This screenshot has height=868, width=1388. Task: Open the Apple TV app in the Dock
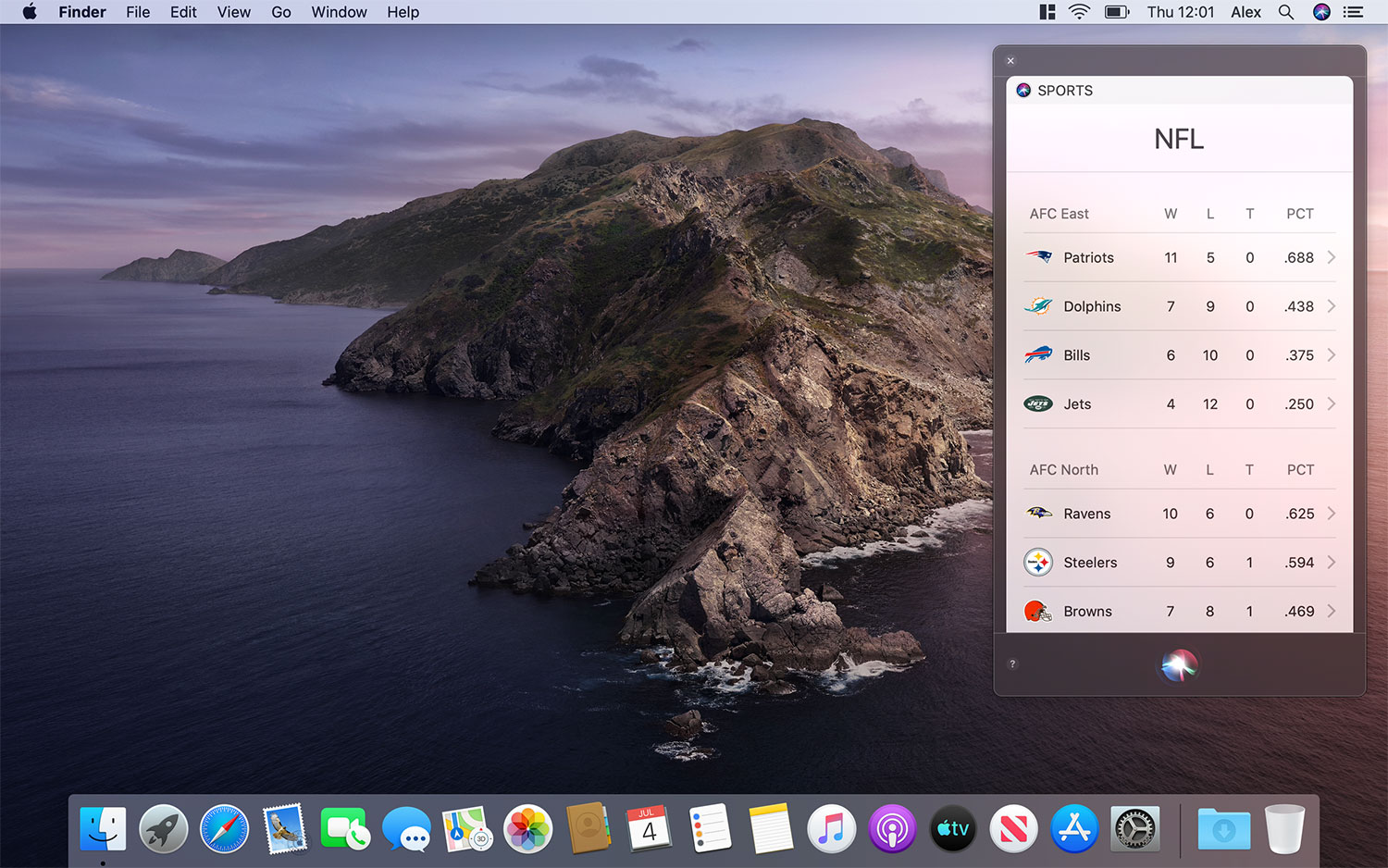pos(952,828)
